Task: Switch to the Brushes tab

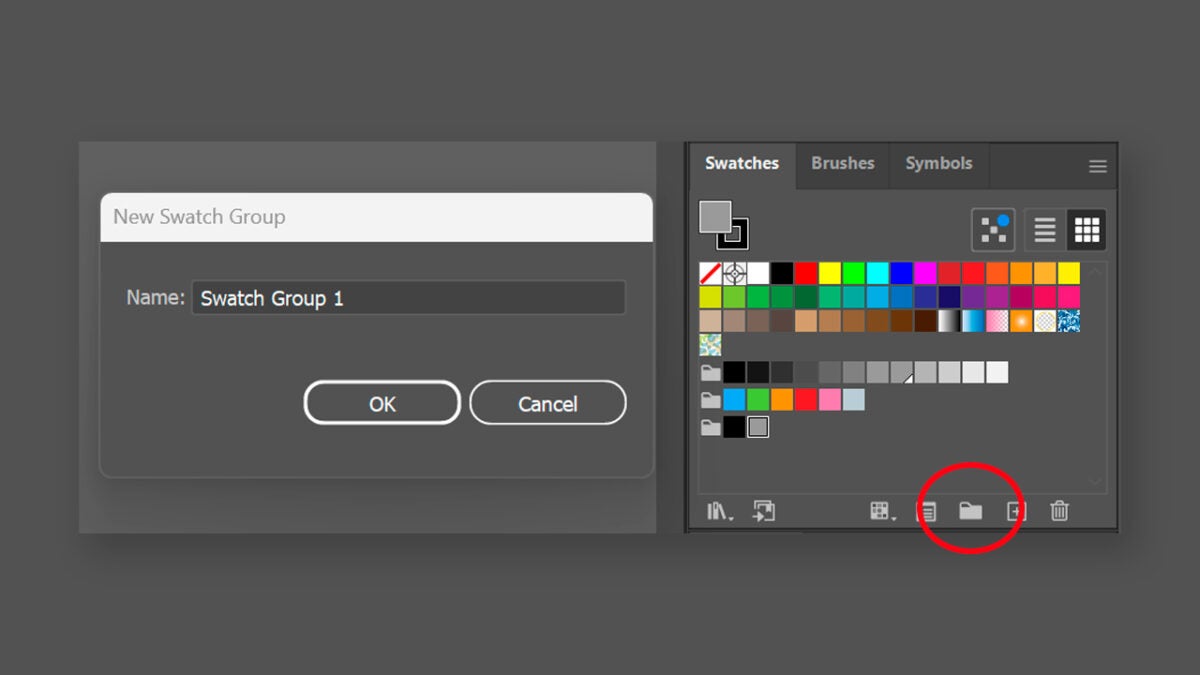Action: click(842, 163)
